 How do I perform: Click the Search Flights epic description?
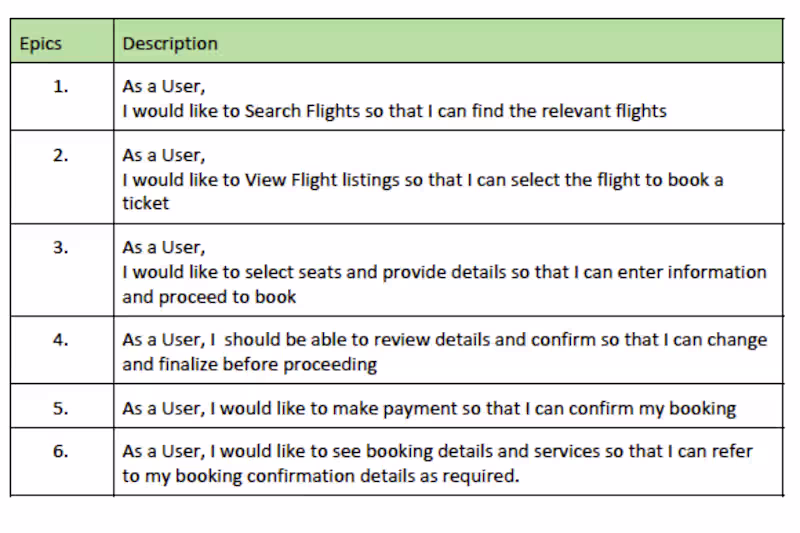click(394, 98)
